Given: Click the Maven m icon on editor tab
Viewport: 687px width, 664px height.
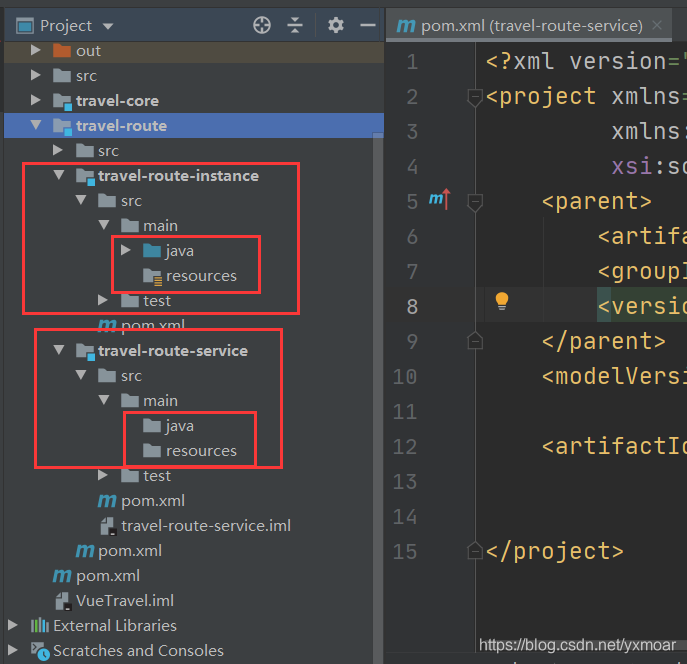Looking at the screenshot, I should click(405, 26).
